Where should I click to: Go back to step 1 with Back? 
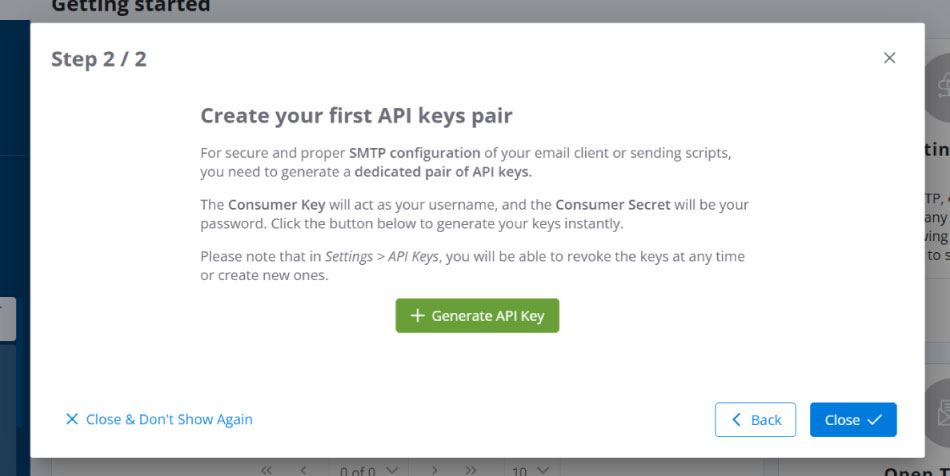[x=755, y=420]
